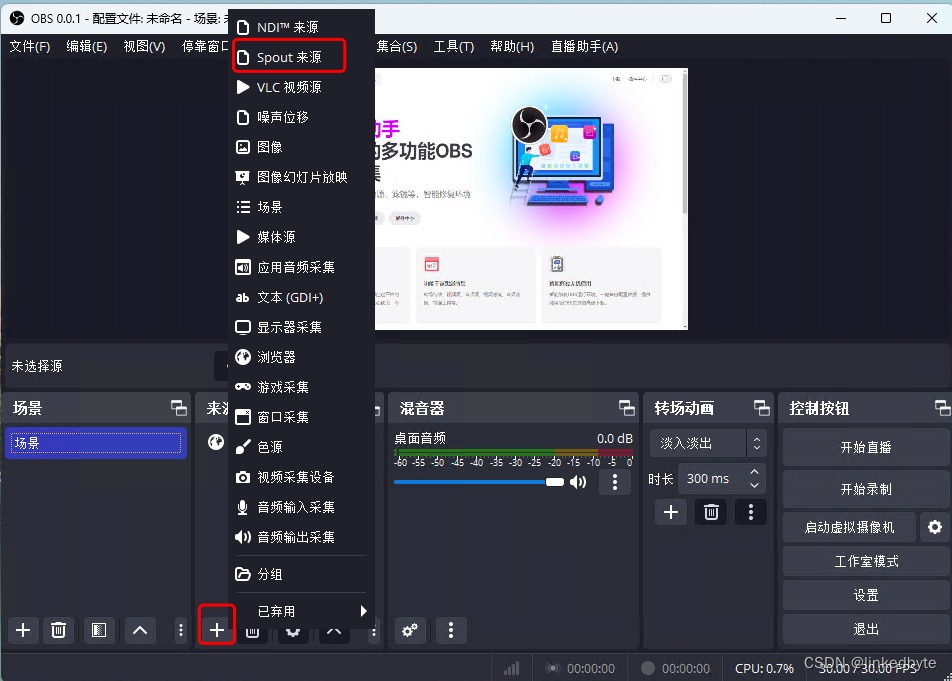952x681 pixels.
Task: Choose 游戏采集 game capture
Action: click(301, 387)
